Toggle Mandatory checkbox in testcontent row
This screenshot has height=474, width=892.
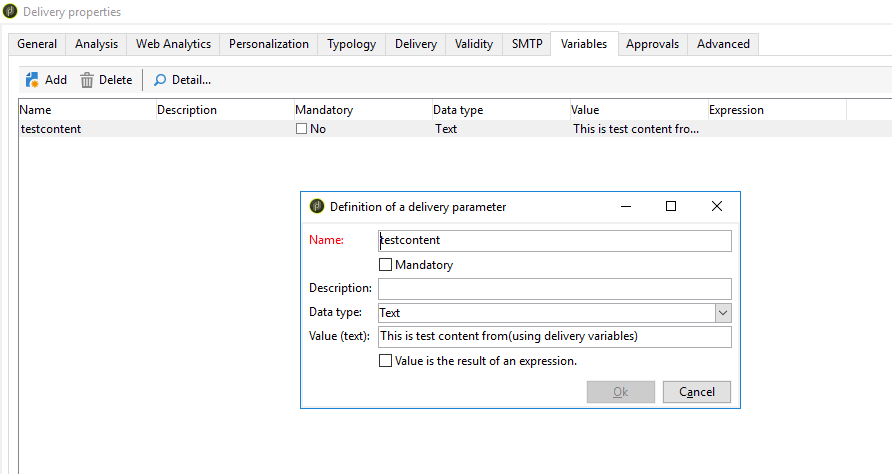(x=302, y=129)
